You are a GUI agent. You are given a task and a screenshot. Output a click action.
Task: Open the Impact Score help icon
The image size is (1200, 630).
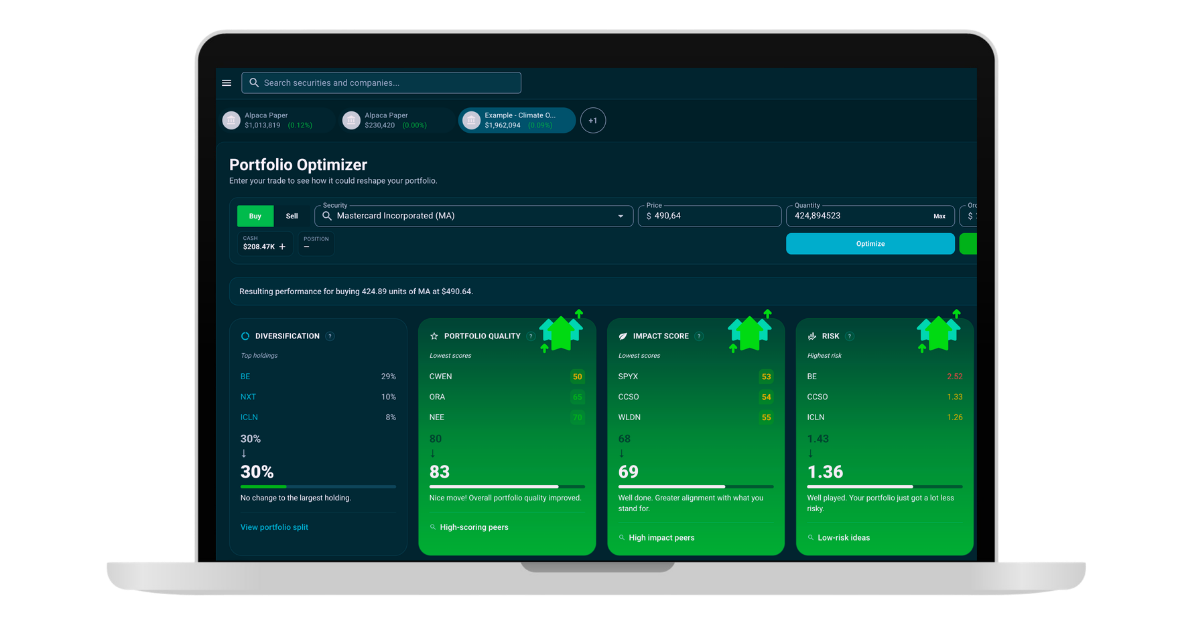[699, 336]
